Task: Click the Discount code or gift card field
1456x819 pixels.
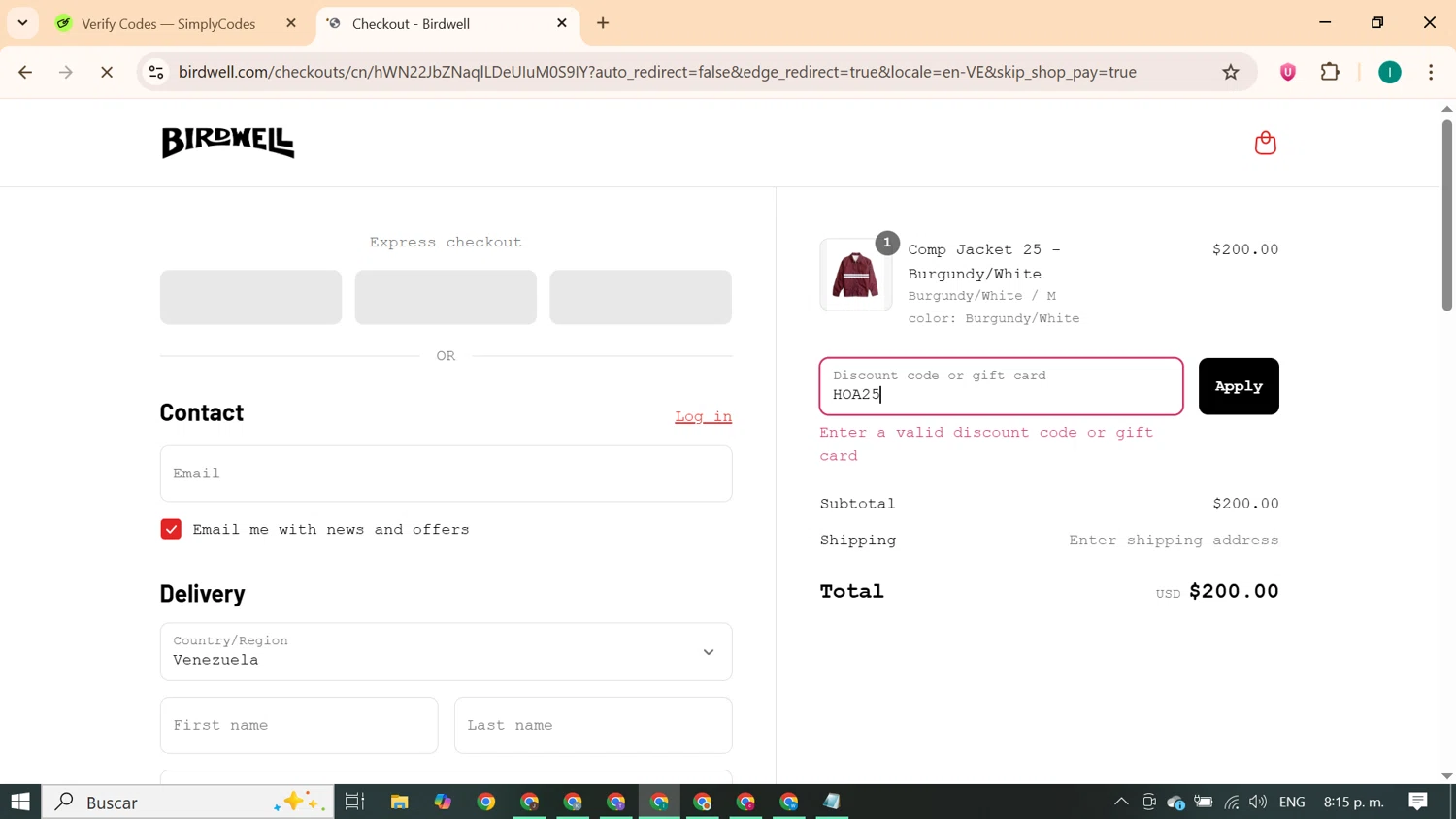Action: tap(1001, 386)
